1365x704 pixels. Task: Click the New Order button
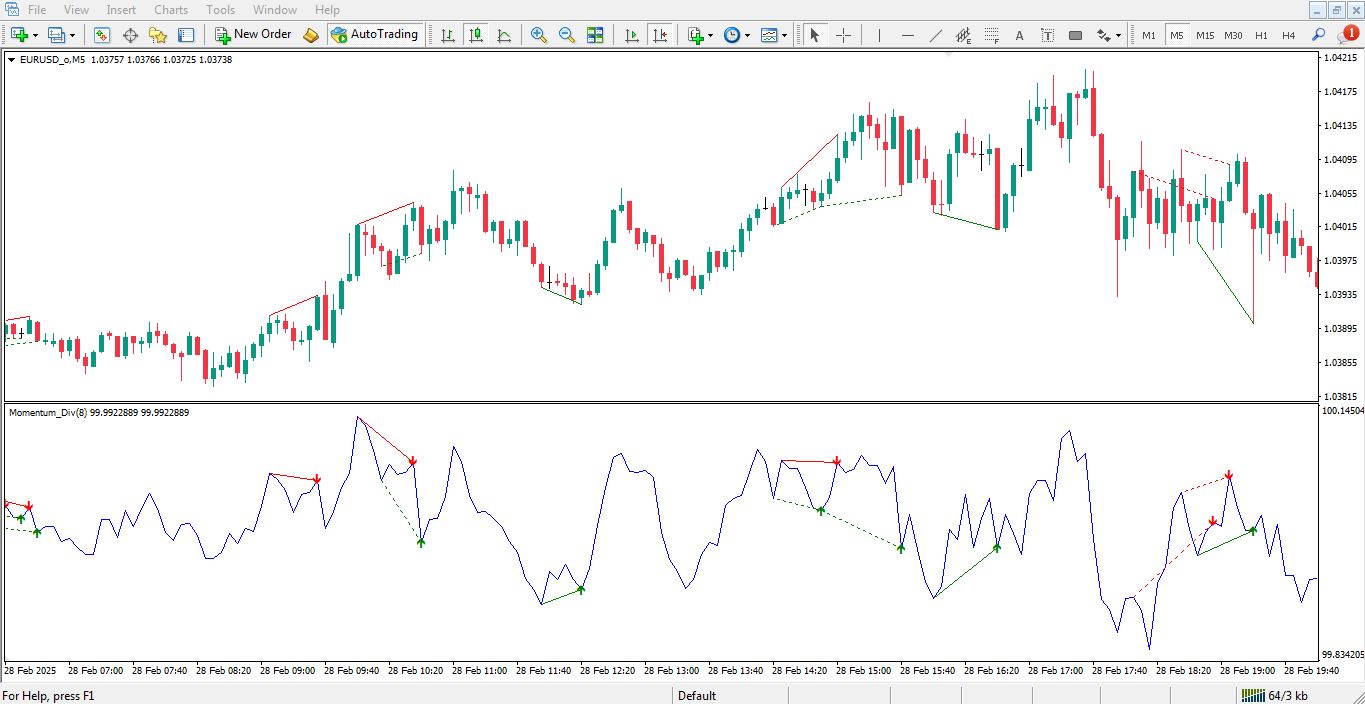pos(253,35)
